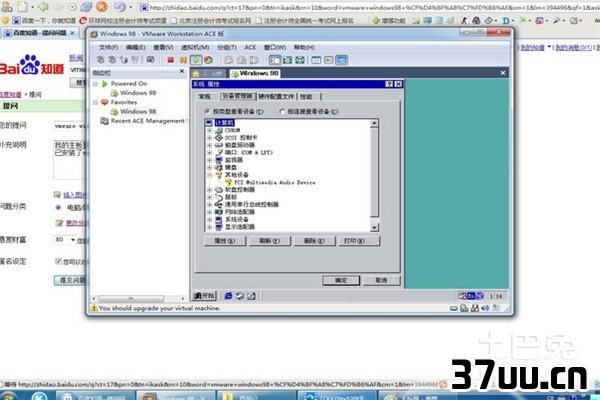Image resolution: width=600 pixels, height=400 pixels.
Task: Click device tree scrollbar down arrow
Action: coord(374,227)
